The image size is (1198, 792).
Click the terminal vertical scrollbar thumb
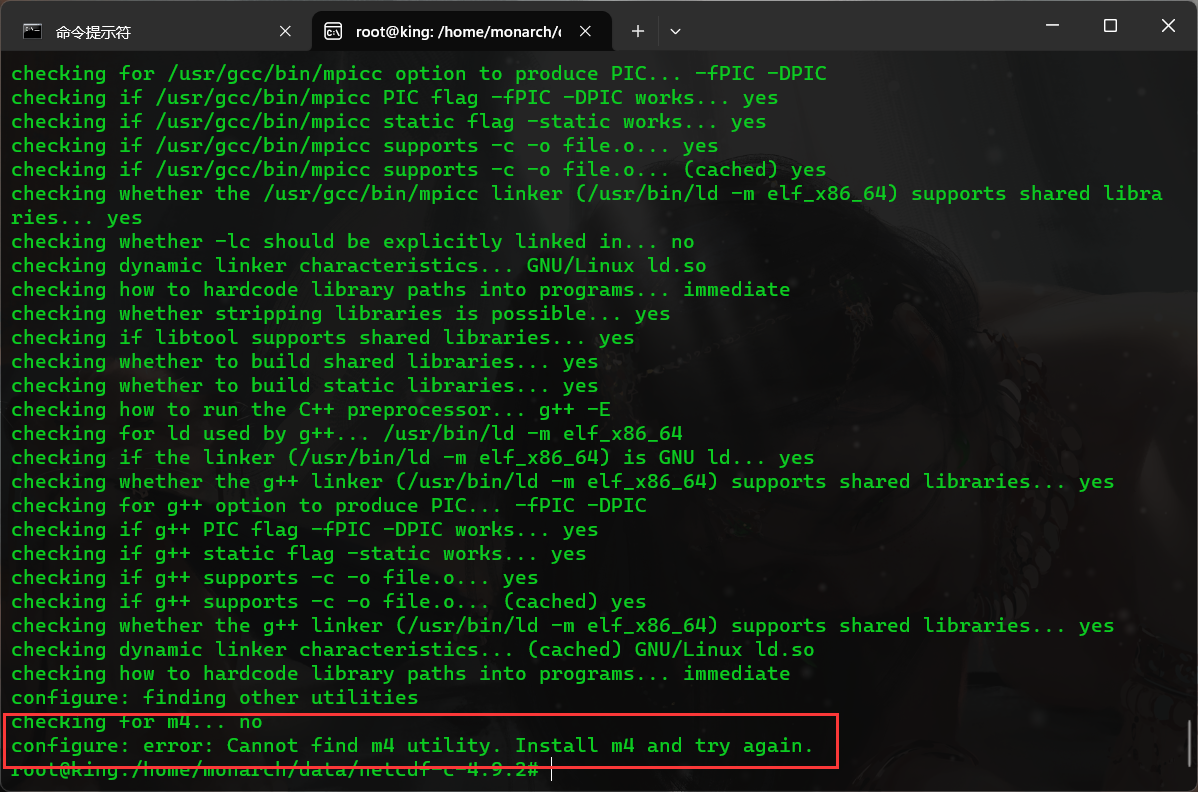[x=1190, y=743]
